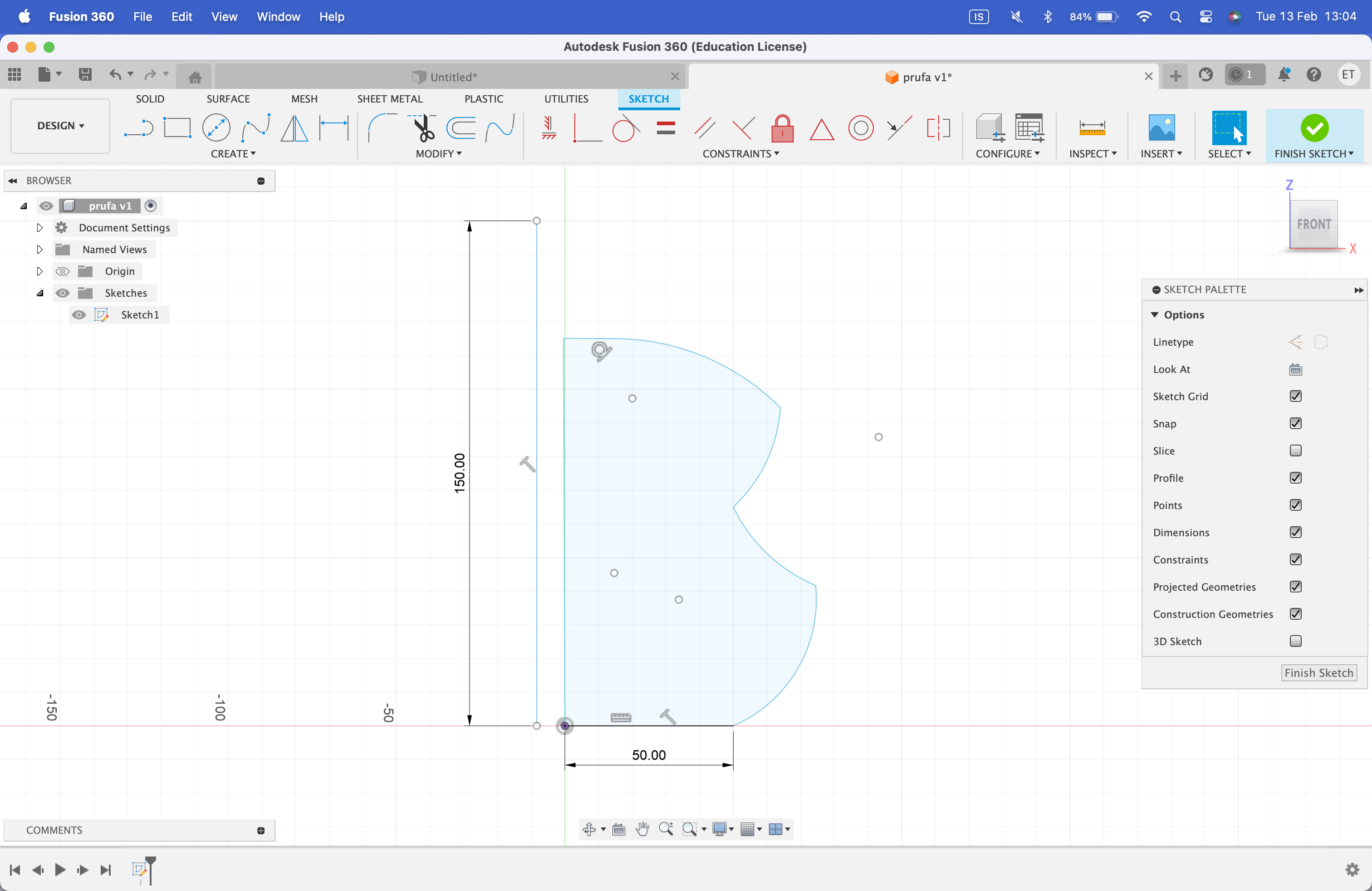
Task: Select the Mirror sketch tool
Action: coord(294,128)
